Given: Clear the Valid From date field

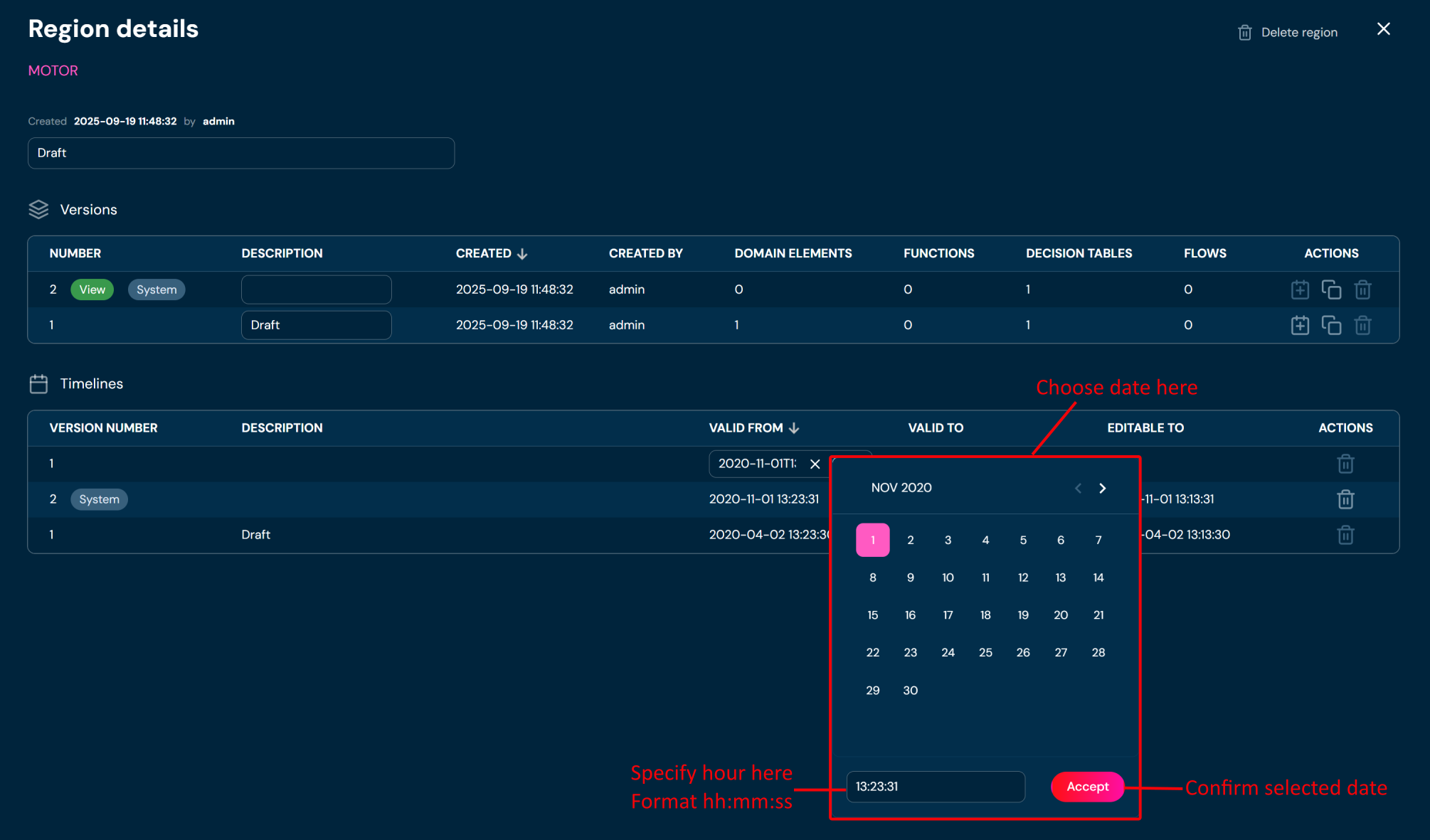Looking at the screenshot, I should [x=815, y=464].
